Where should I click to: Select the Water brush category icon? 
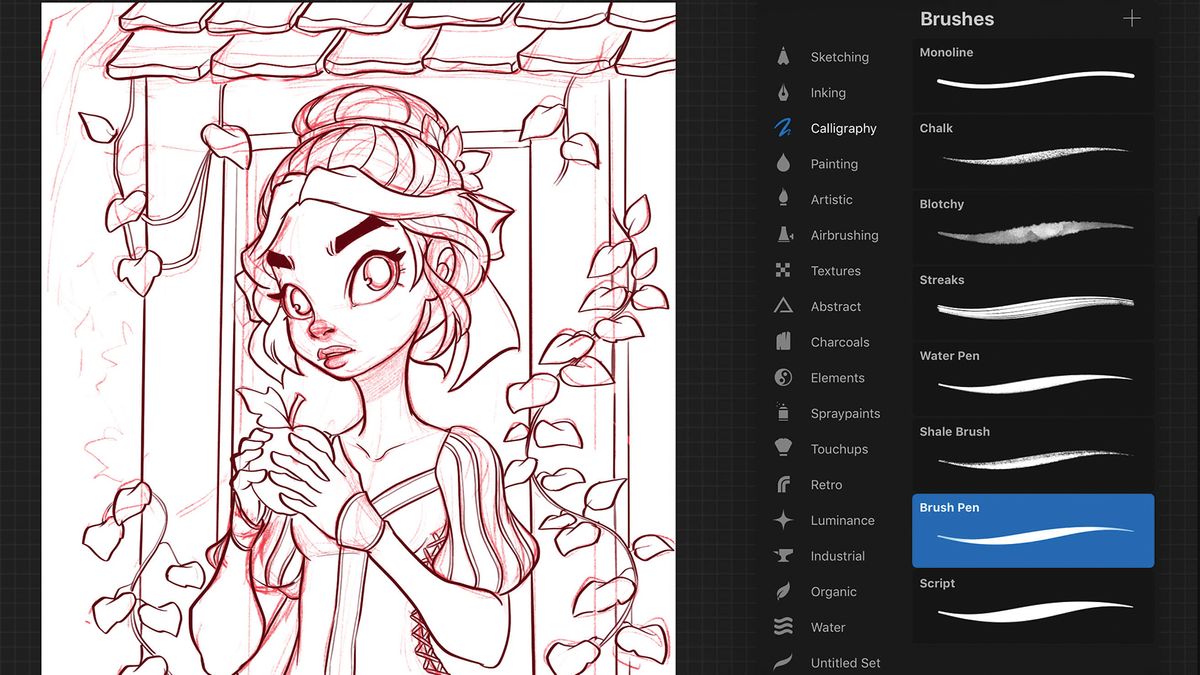click(x=784, y=627)
